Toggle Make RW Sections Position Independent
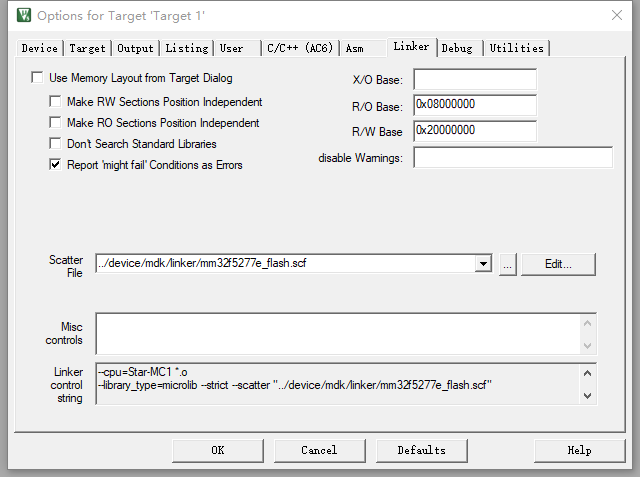 point(55,101)
